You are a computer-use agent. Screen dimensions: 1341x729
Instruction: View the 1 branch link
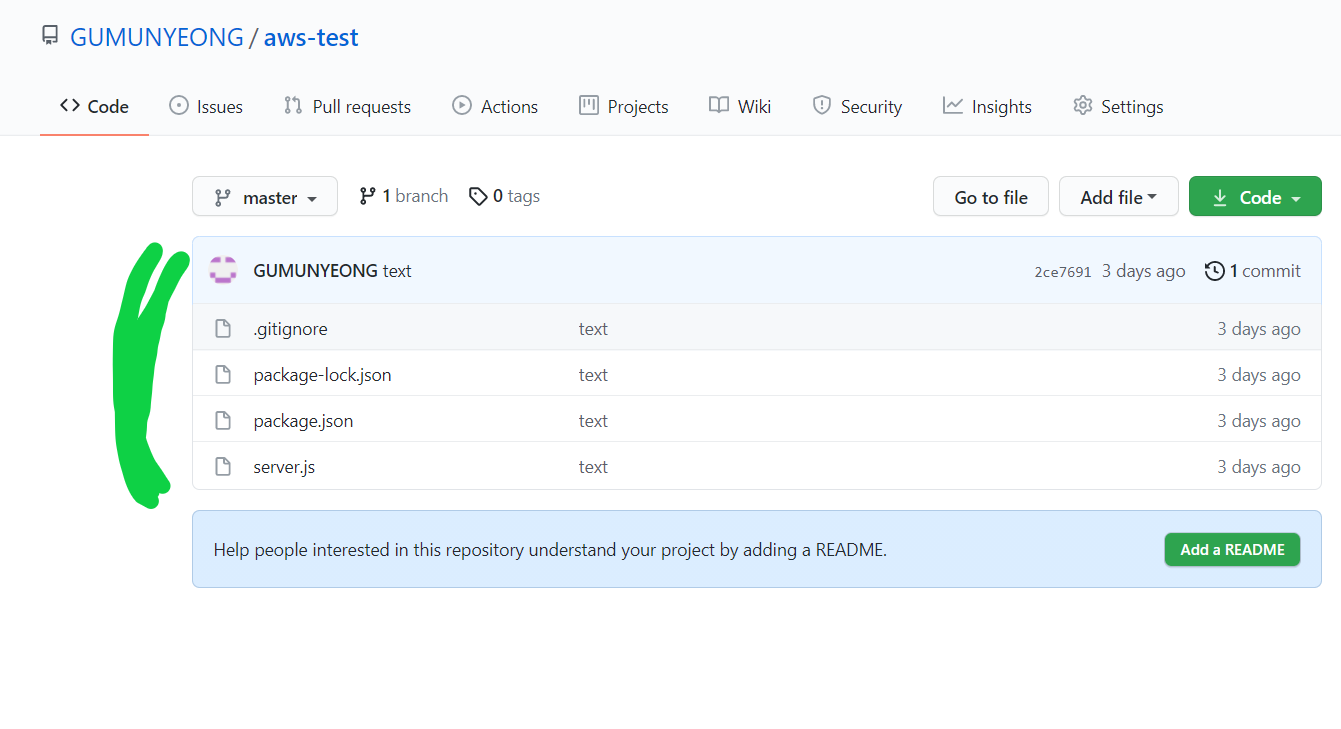tap(404, 196)
